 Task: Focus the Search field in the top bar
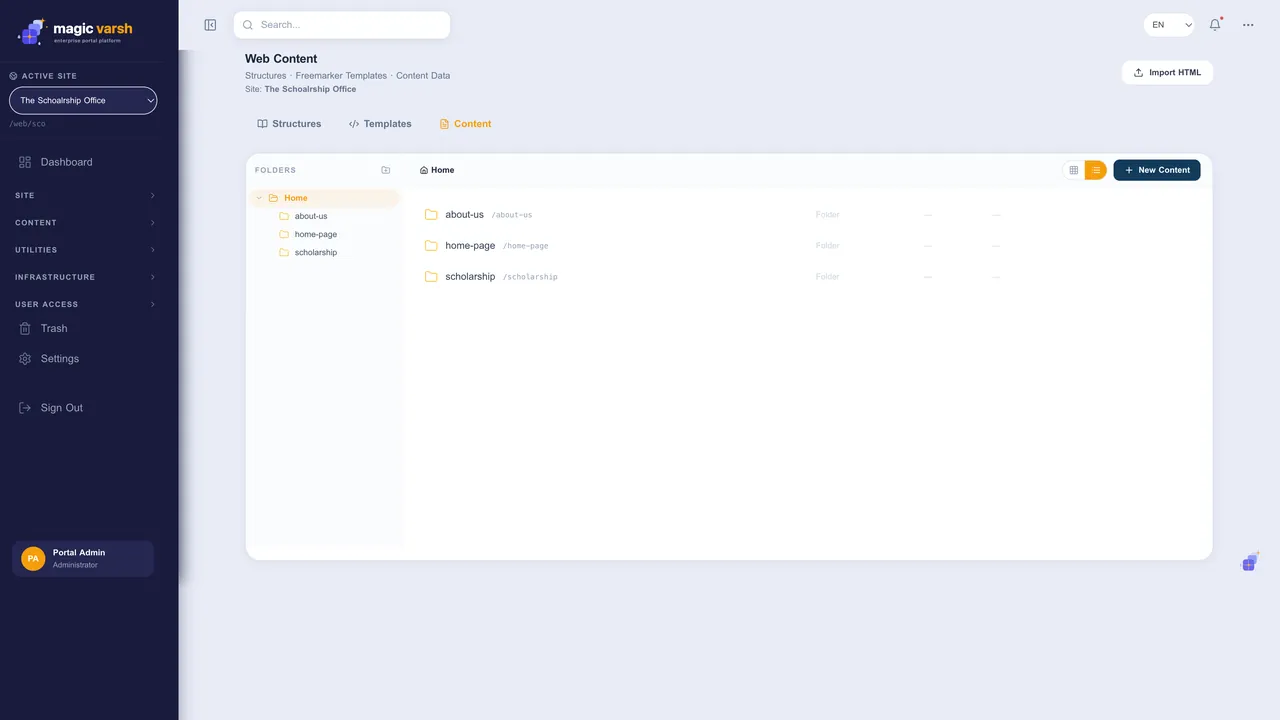click(342, 25)
